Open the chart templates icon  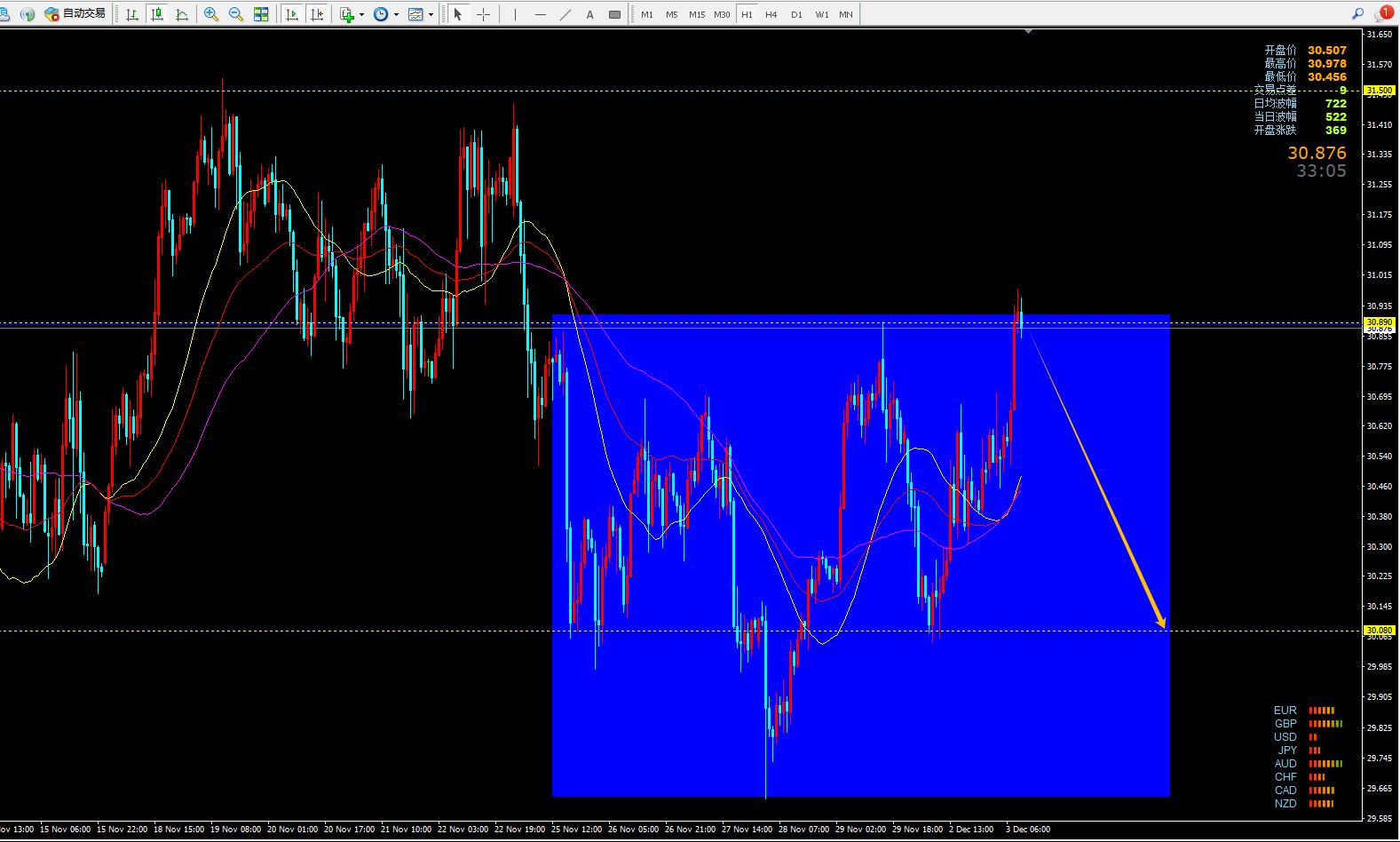pos(415,14)
